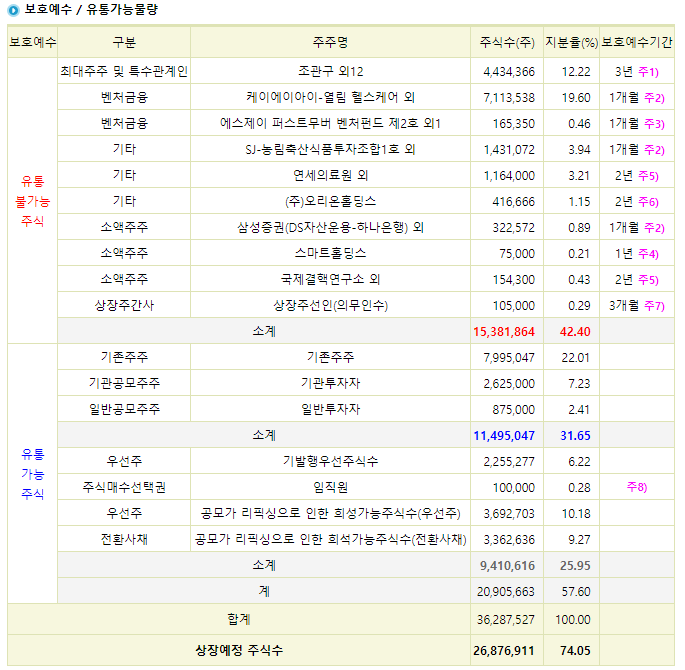This screenshot has width=685, height=670.
Task: Click the 상장예정 주식수 label
Action: [x=239, y=650]
